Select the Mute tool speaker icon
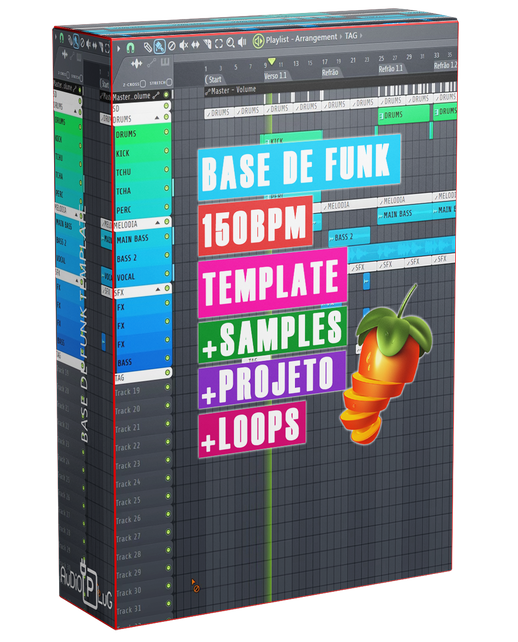This screenshot has width=518, height=642. pos(184,45)
